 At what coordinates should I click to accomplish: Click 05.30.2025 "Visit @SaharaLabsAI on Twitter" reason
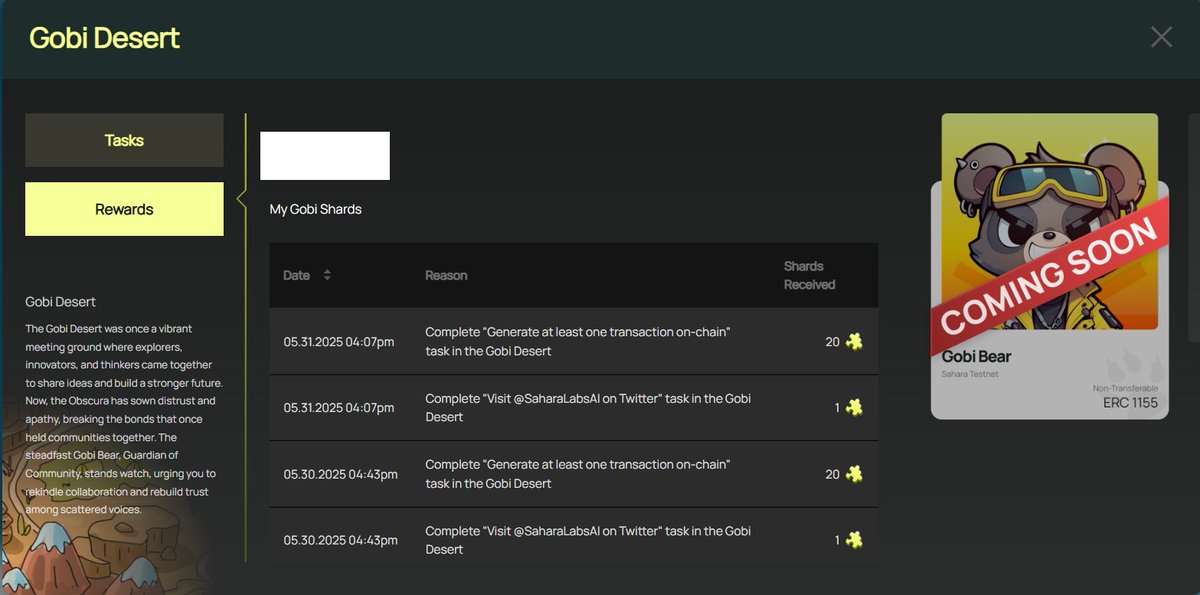point(588,540)
